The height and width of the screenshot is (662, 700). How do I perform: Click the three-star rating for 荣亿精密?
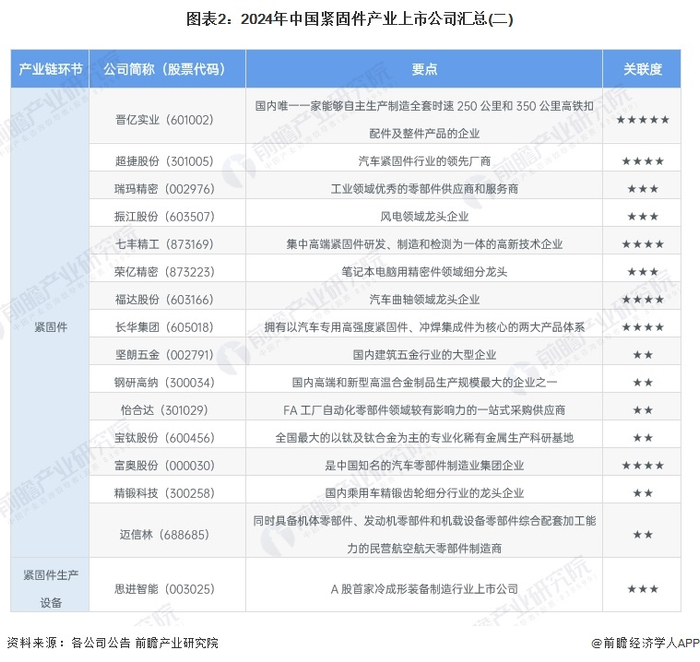tap(642, 272)
